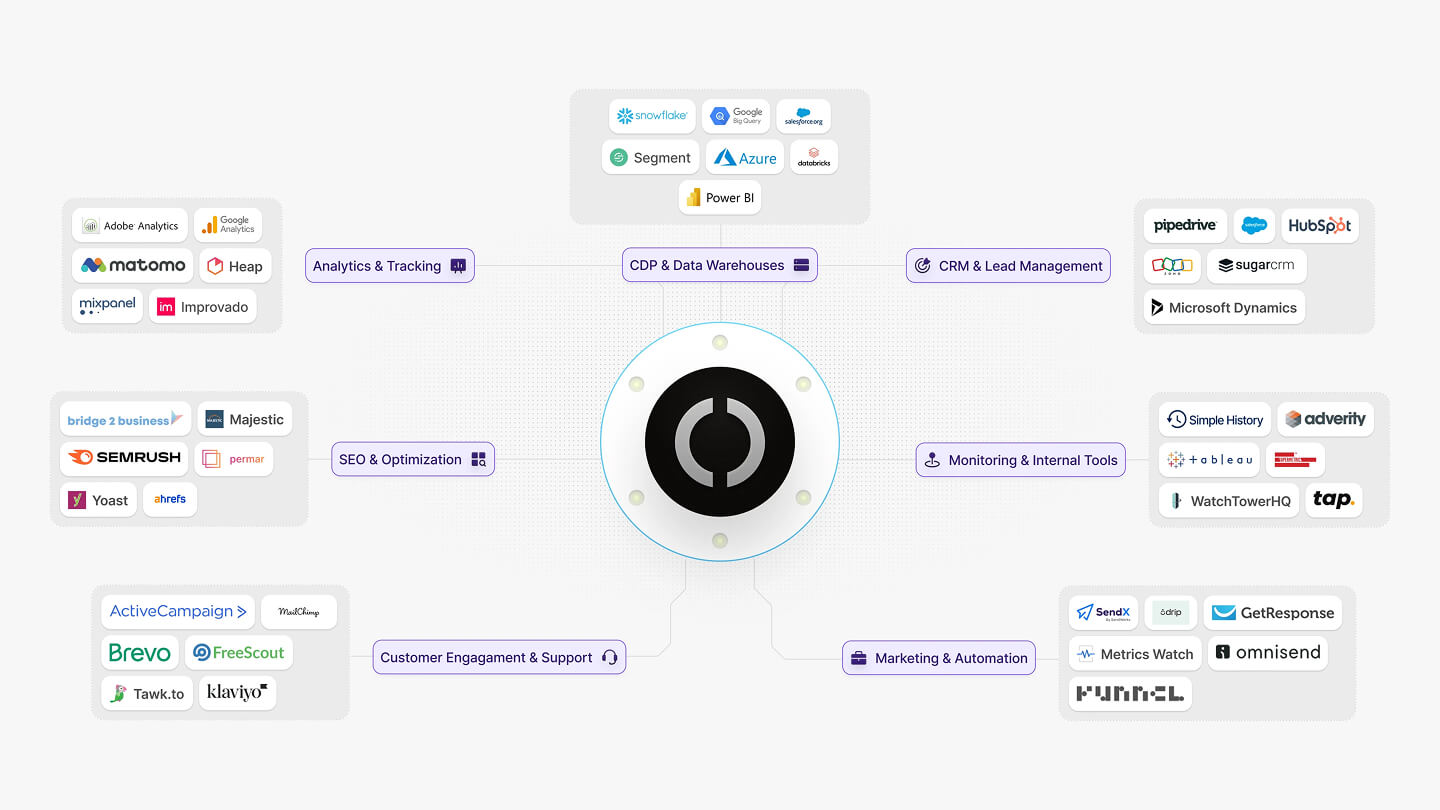Image resolution: width=1440 pixels, height=810 pixels.
Task: Click the Adobe Analytics logo tile
Action: pyautogui.click(x=130, y=226)
